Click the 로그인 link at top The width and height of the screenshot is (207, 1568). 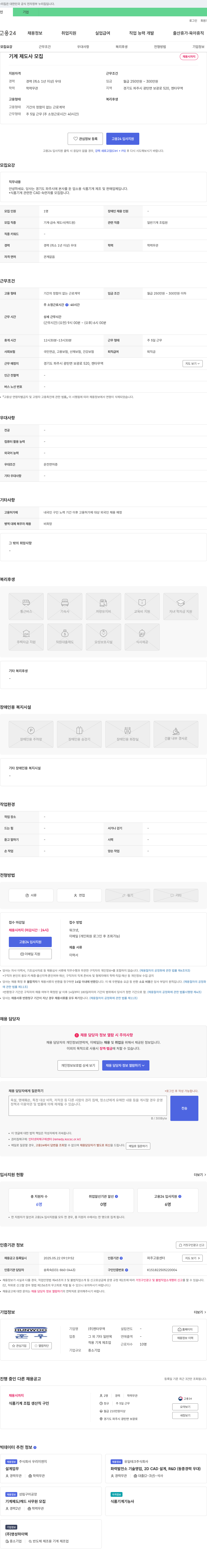coord(193,21)
